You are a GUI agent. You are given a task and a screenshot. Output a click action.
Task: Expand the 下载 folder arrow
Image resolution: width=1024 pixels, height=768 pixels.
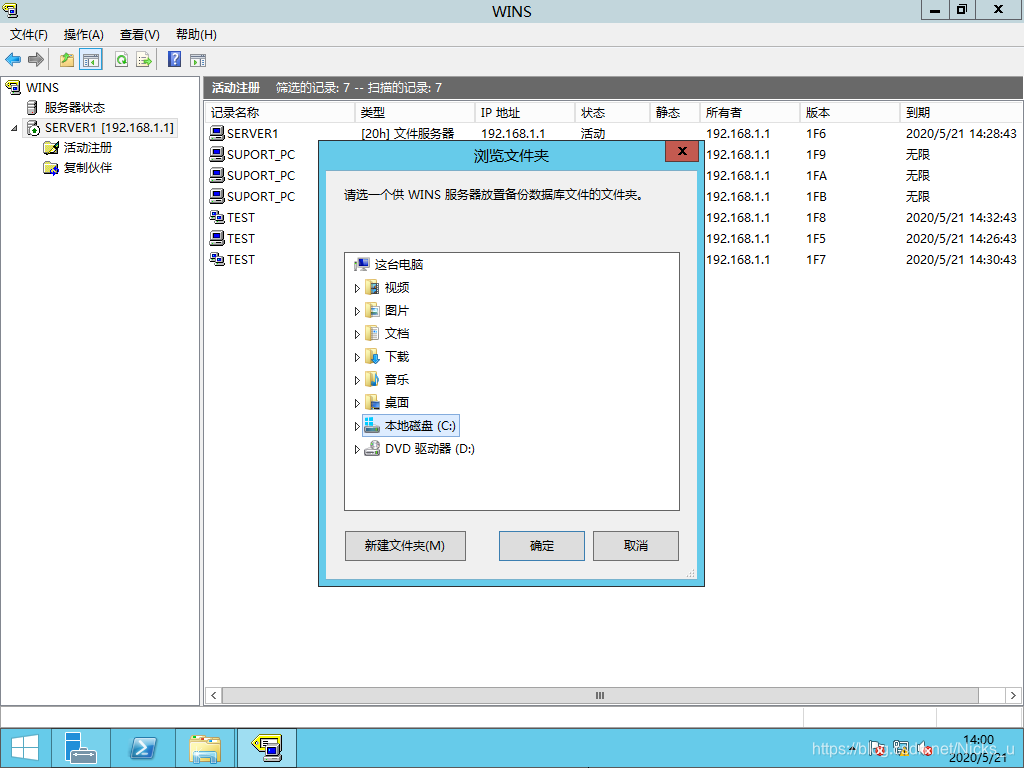pos(357,357)
